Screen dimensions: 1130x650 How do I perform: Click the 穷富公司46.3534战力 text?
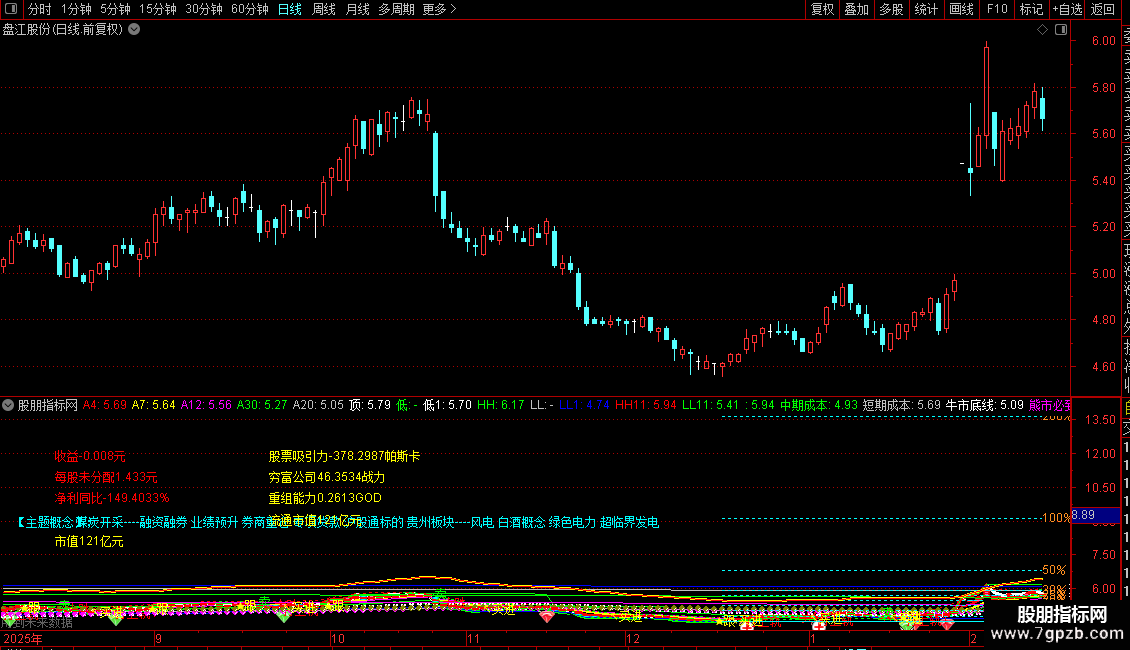(x=327, y=477)
